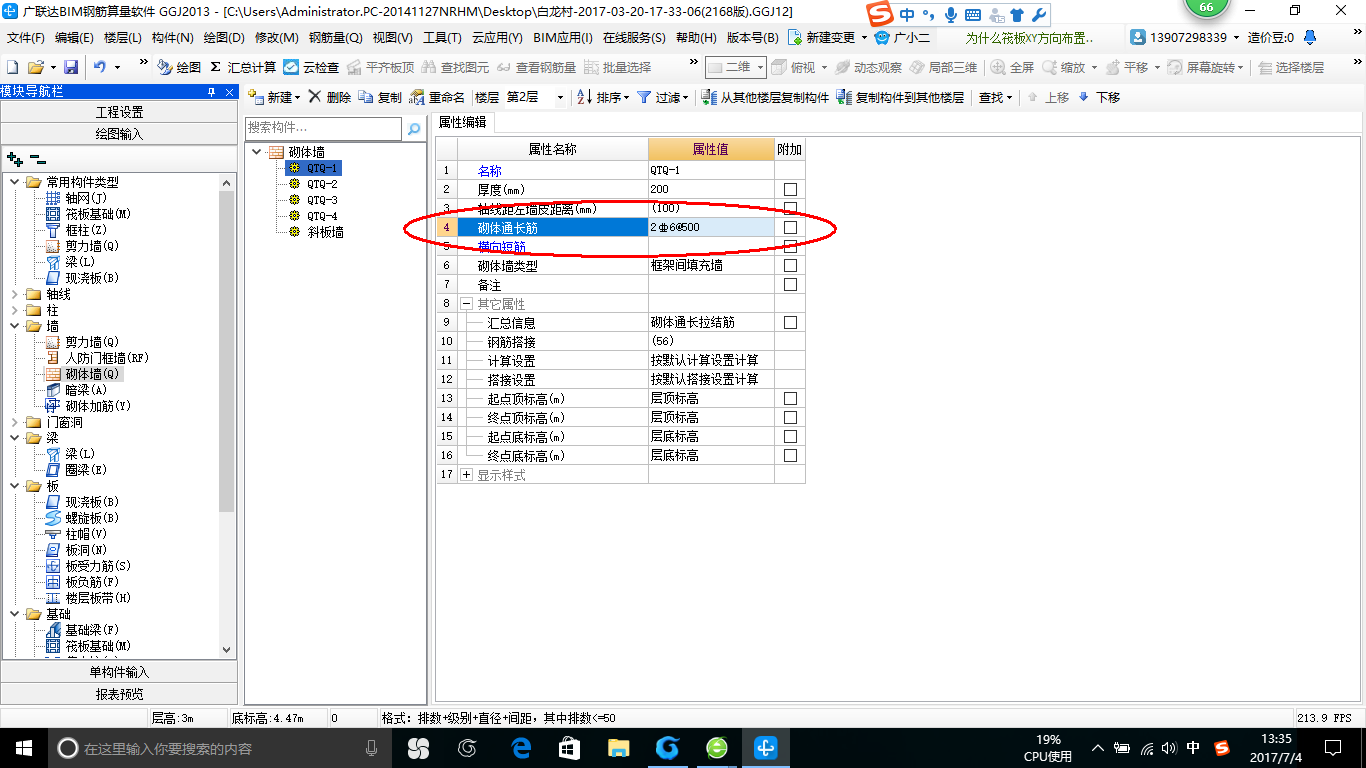Click 从其他楼层复制构件

point(765,97)
